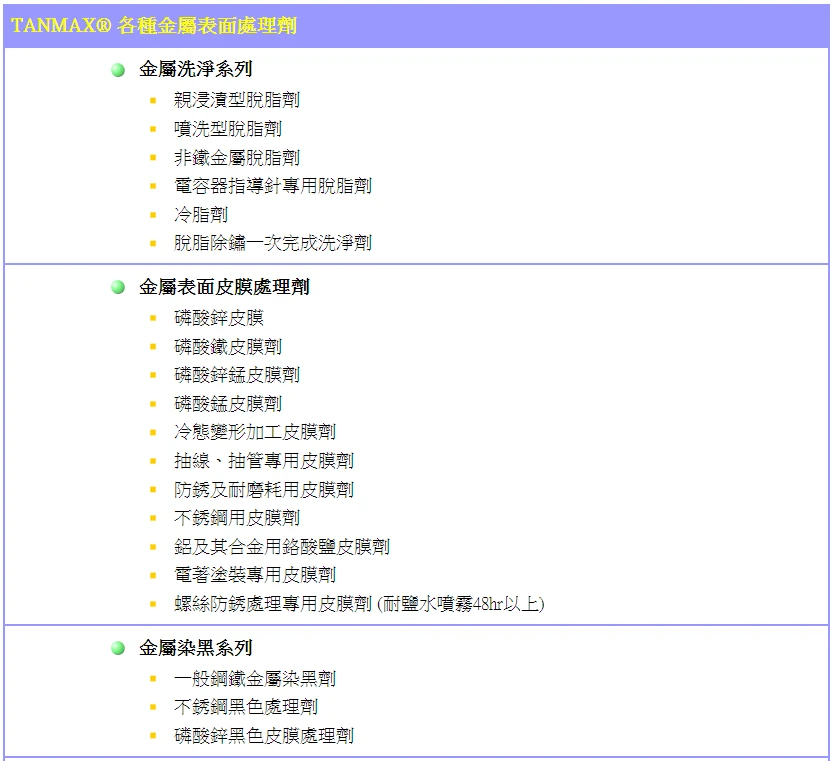Click the yellow square before 磷酸鋅皮膜

tap(153, 319)
